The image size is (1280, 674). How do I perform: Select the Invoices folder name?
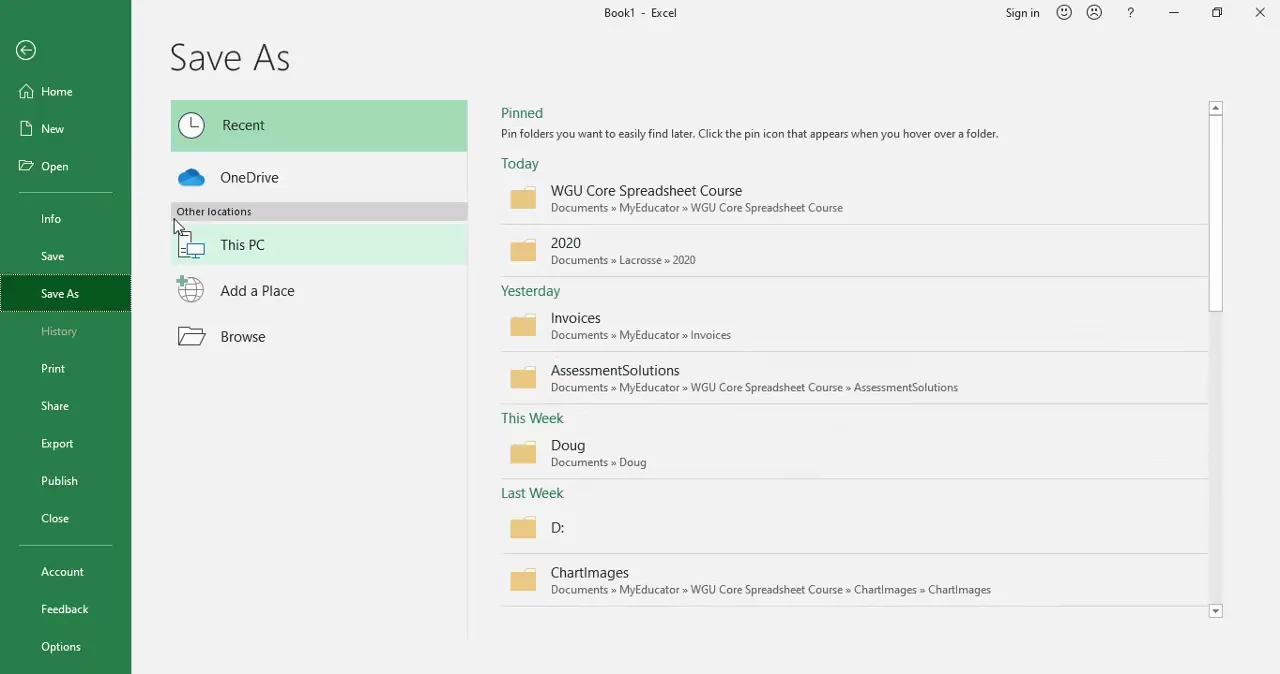pyautogui.click(x=575, y=318)
